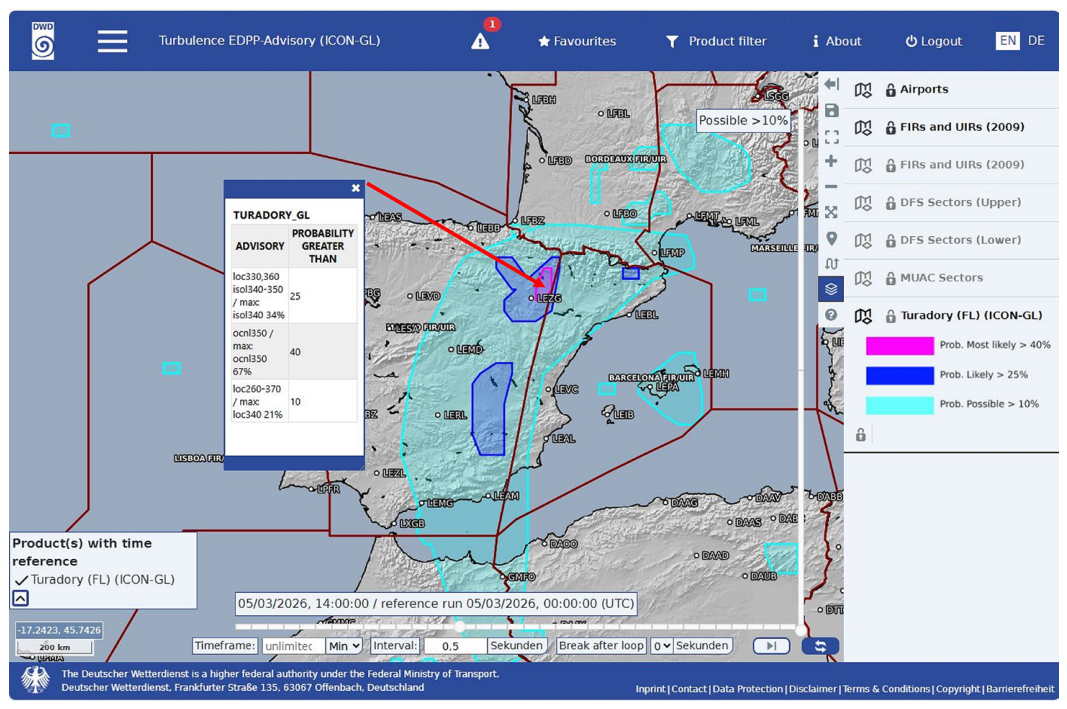Open the layers stack panel icon

click(x=831, y=289)
